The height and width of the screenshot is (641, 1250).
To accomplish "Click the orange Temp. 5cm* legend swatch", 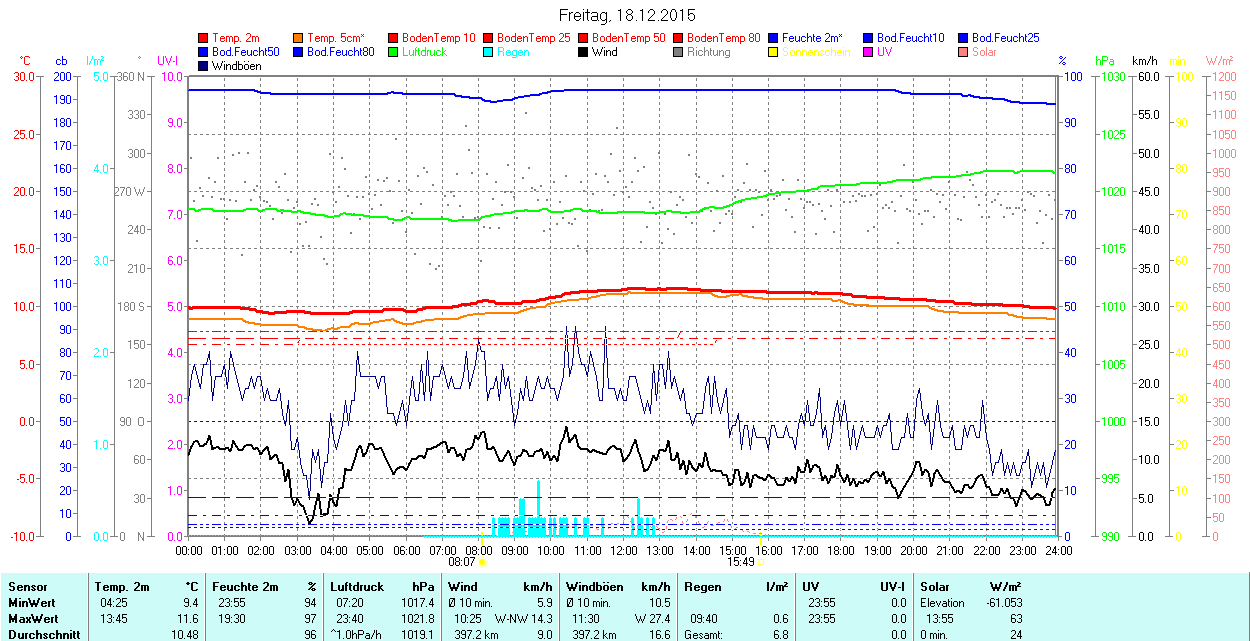I will [x=299, y=38].
